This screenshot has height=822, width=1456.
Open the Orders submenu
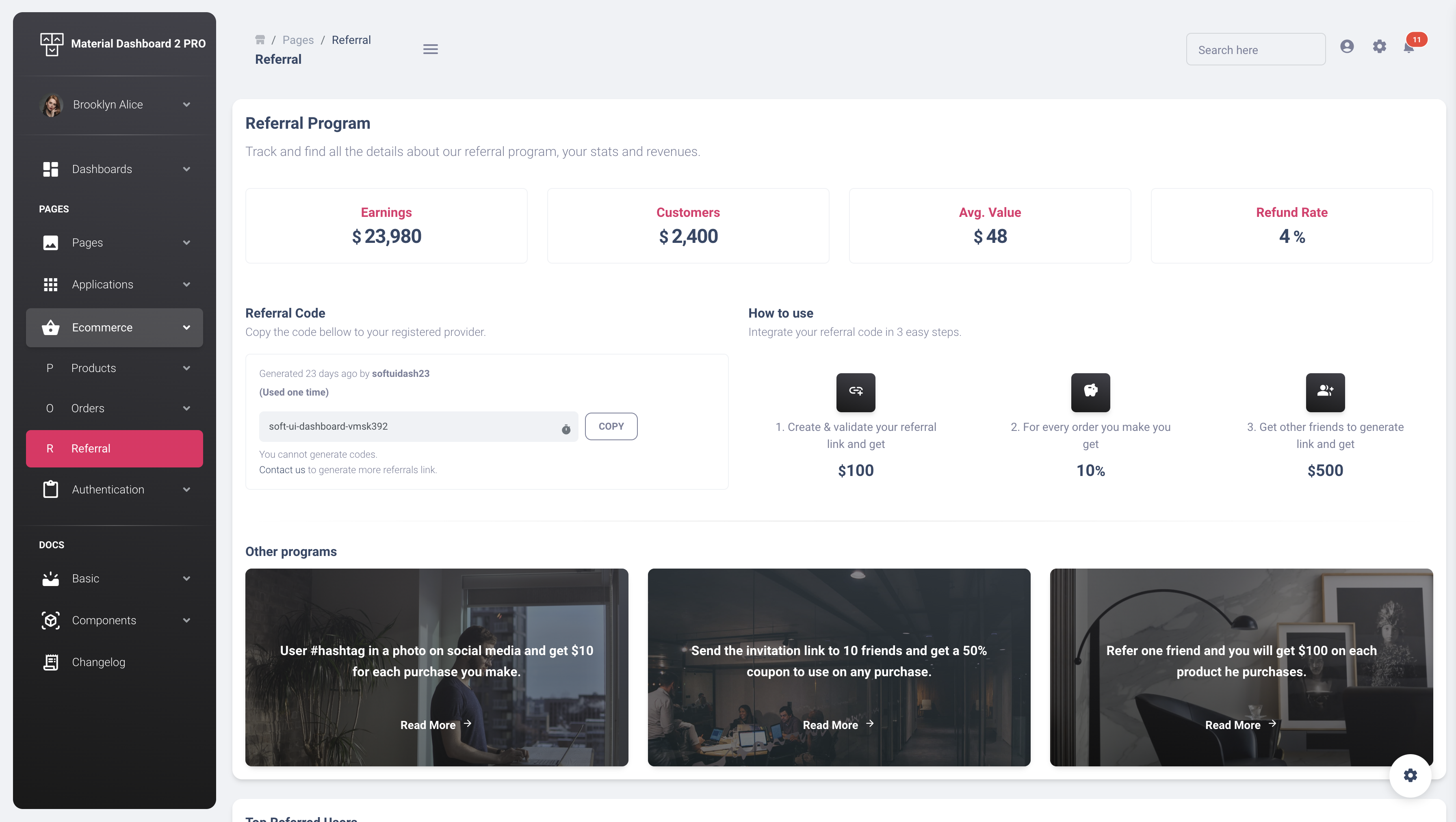click(114, 409)
